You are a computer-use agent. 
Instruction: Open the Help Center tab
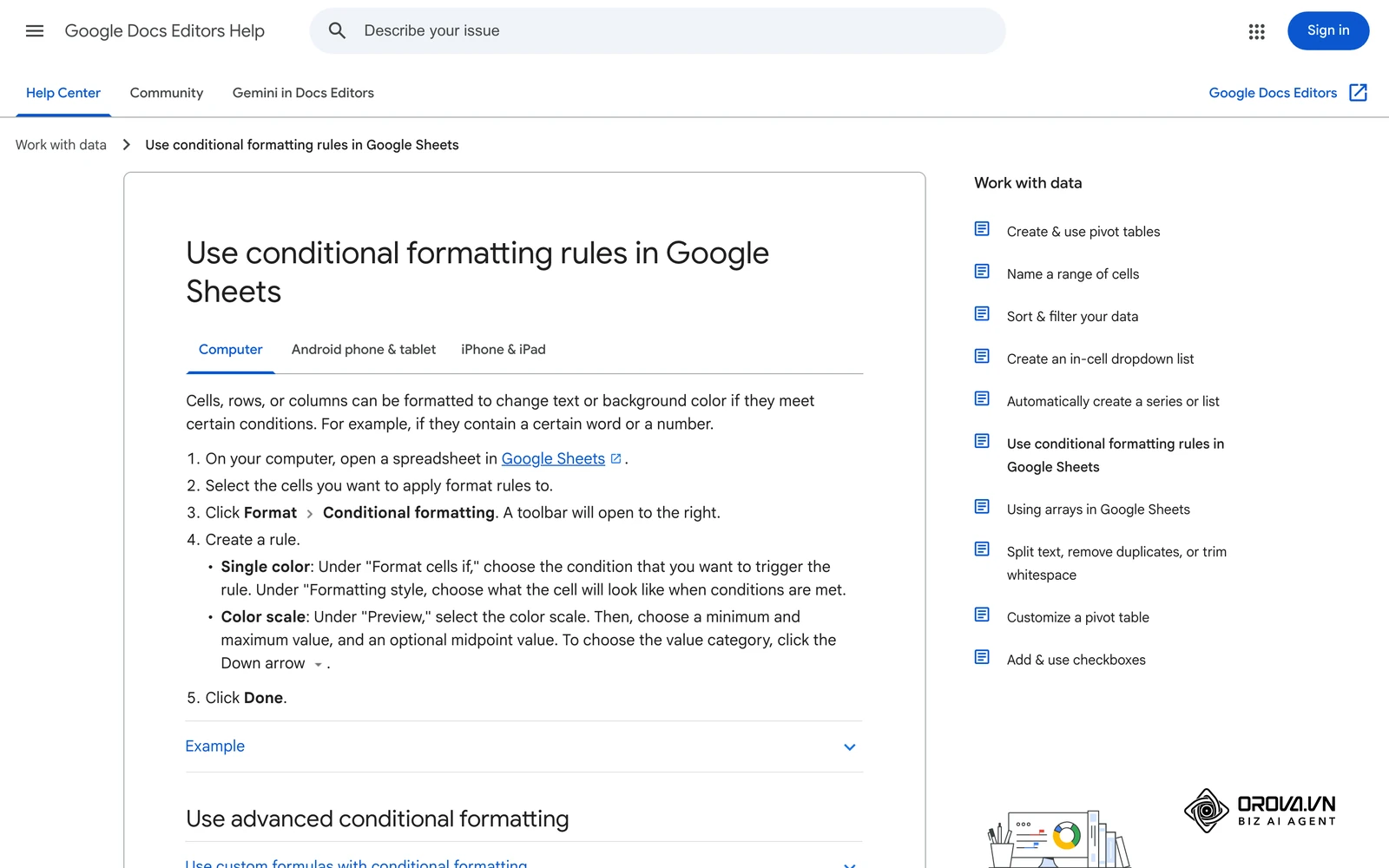coord(63,93)
